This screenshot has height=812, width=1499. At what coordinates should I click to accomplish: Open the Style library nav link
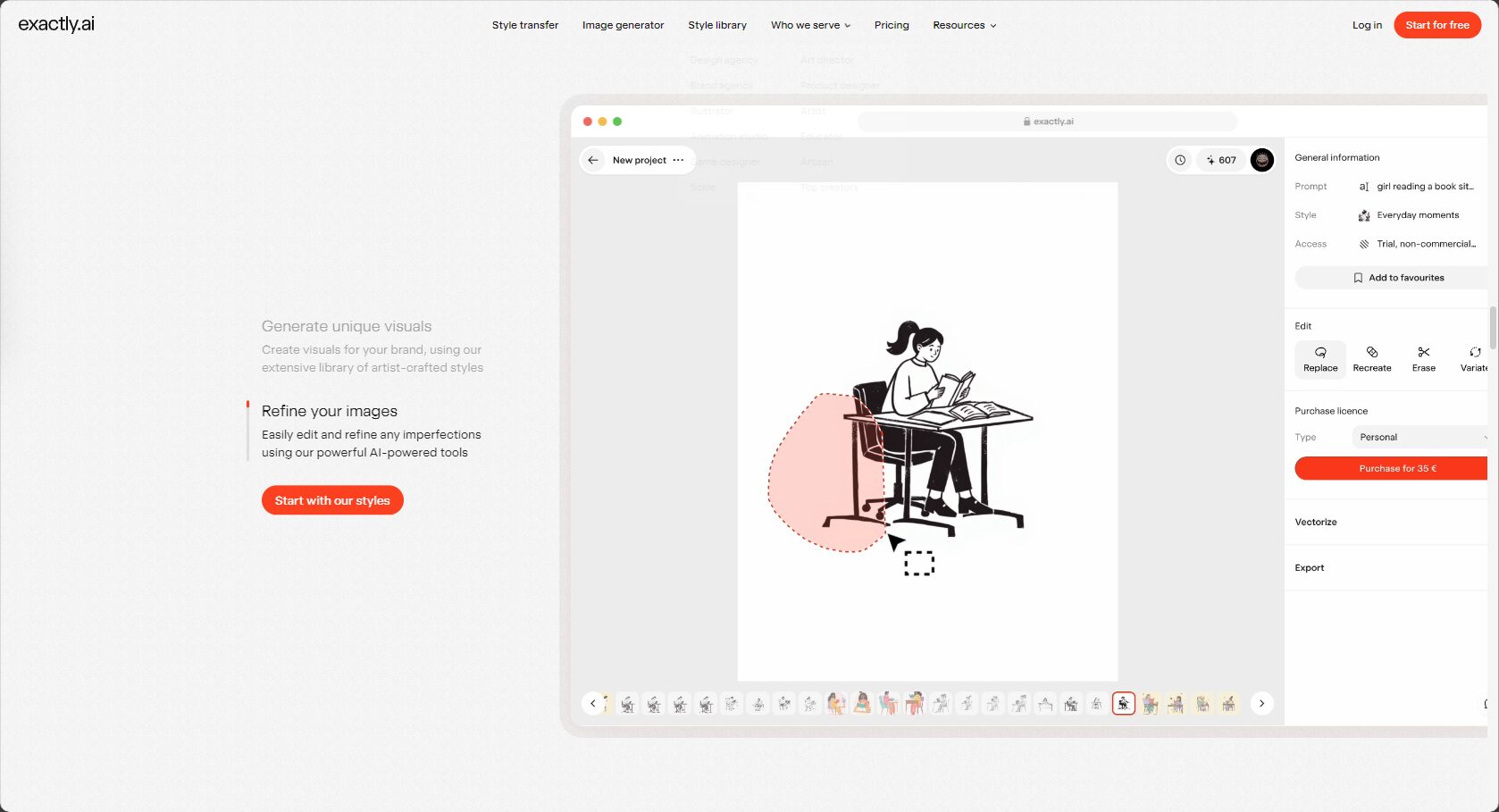pyautogui.click(x=717, y=25)
